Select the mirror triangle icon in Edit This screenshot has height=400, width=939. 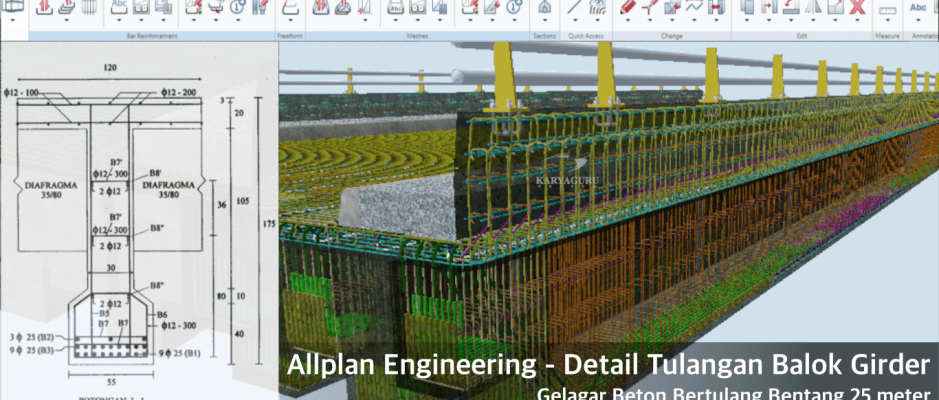tap(814, 7)
